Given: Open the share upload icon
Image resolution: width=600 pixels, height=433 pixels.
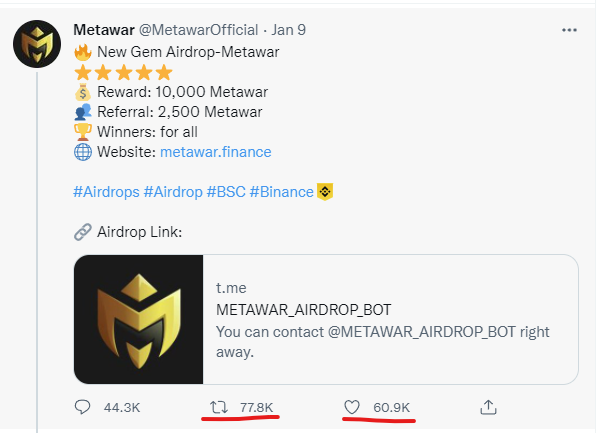Looking at the screenshot, I should point(488,407).
